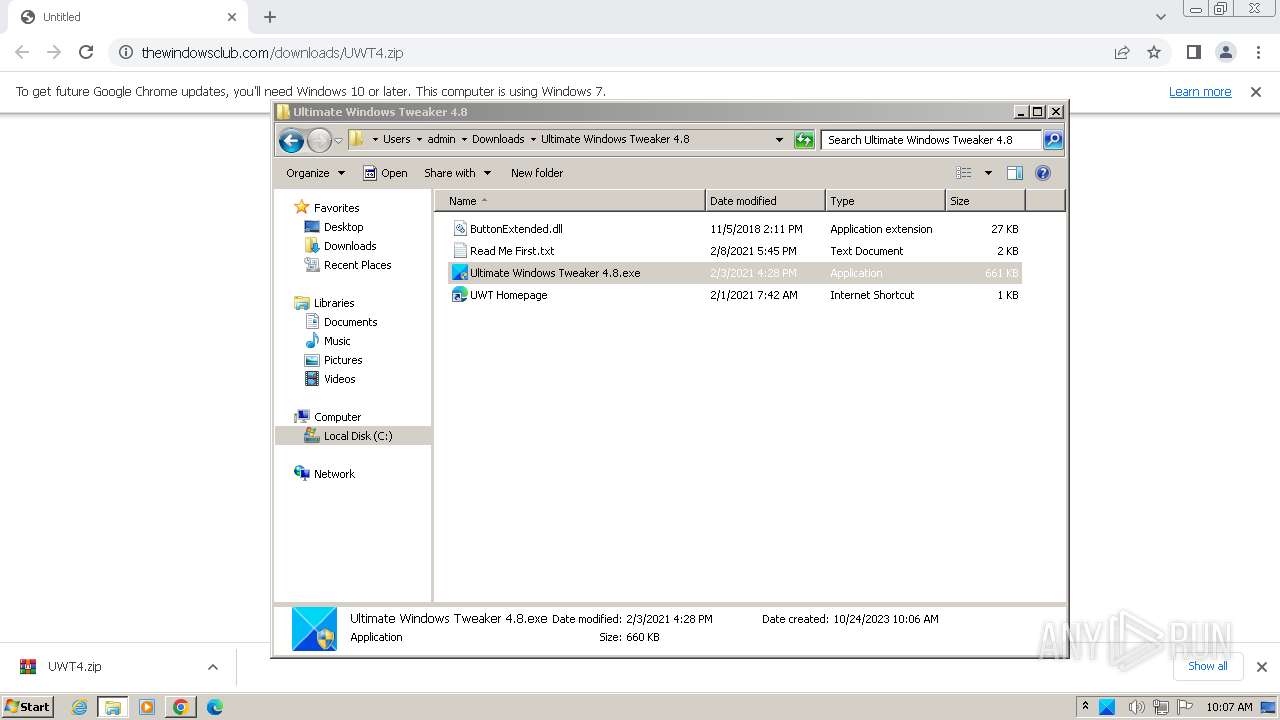
Task: Click the Explorer Forward arrow button
Action: tap(319, 140)
